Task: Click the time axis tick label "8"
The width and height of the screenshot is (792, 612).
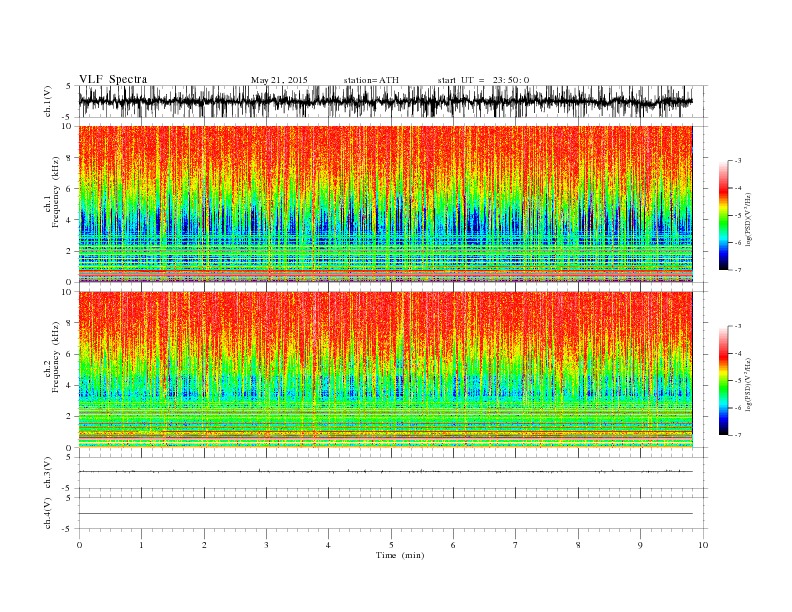Action: point(578,545)
